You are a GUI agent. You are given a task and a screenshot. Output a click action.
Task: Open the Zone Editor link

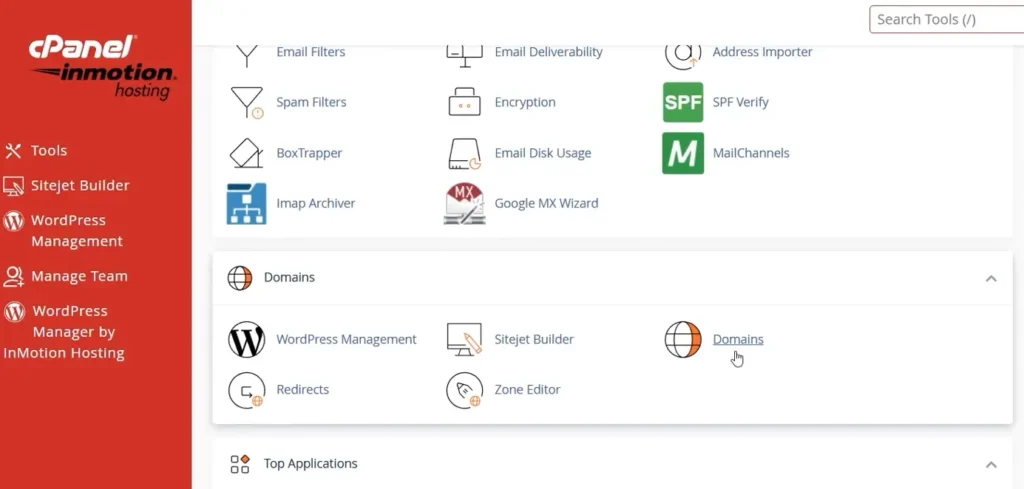click(x=528, y=390)
